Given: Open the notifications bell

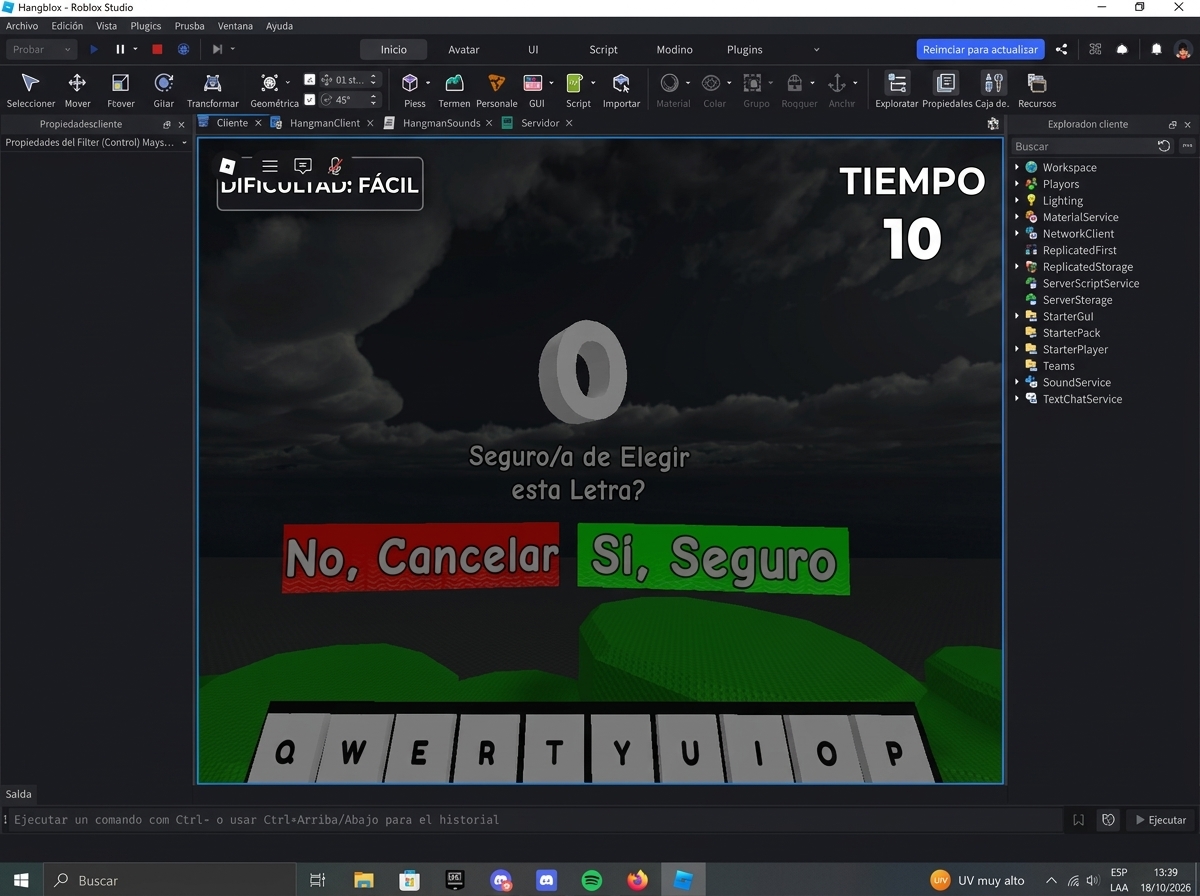Looking at the screenshot, I should pyautogui.click(x=1156, y=49).
